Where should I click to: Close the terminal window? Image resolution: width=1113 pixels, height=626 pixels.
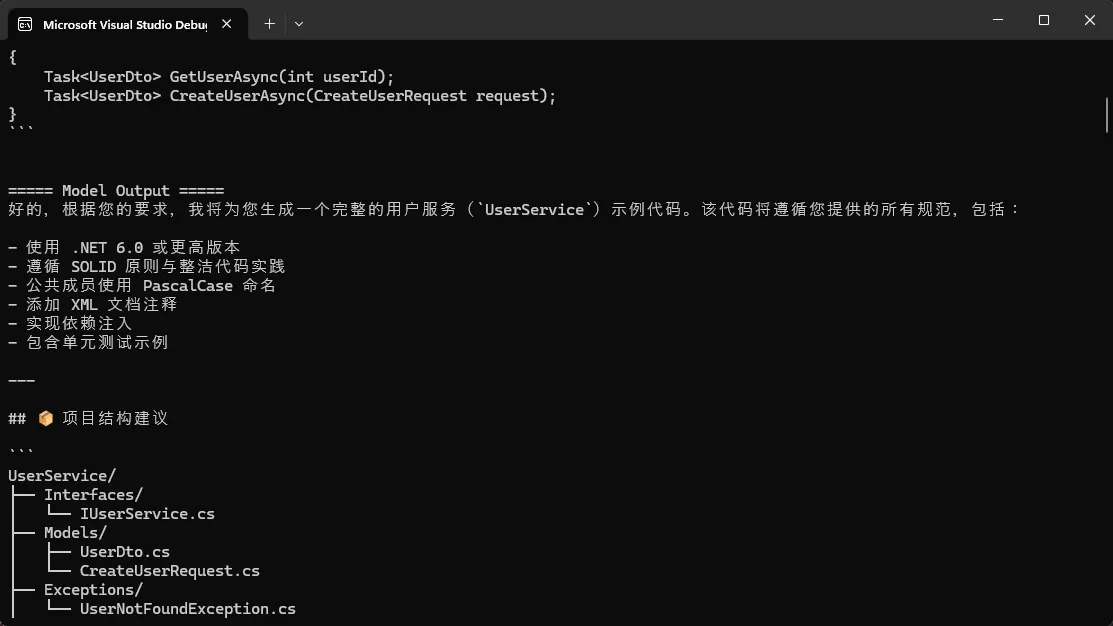[1090, 20]
